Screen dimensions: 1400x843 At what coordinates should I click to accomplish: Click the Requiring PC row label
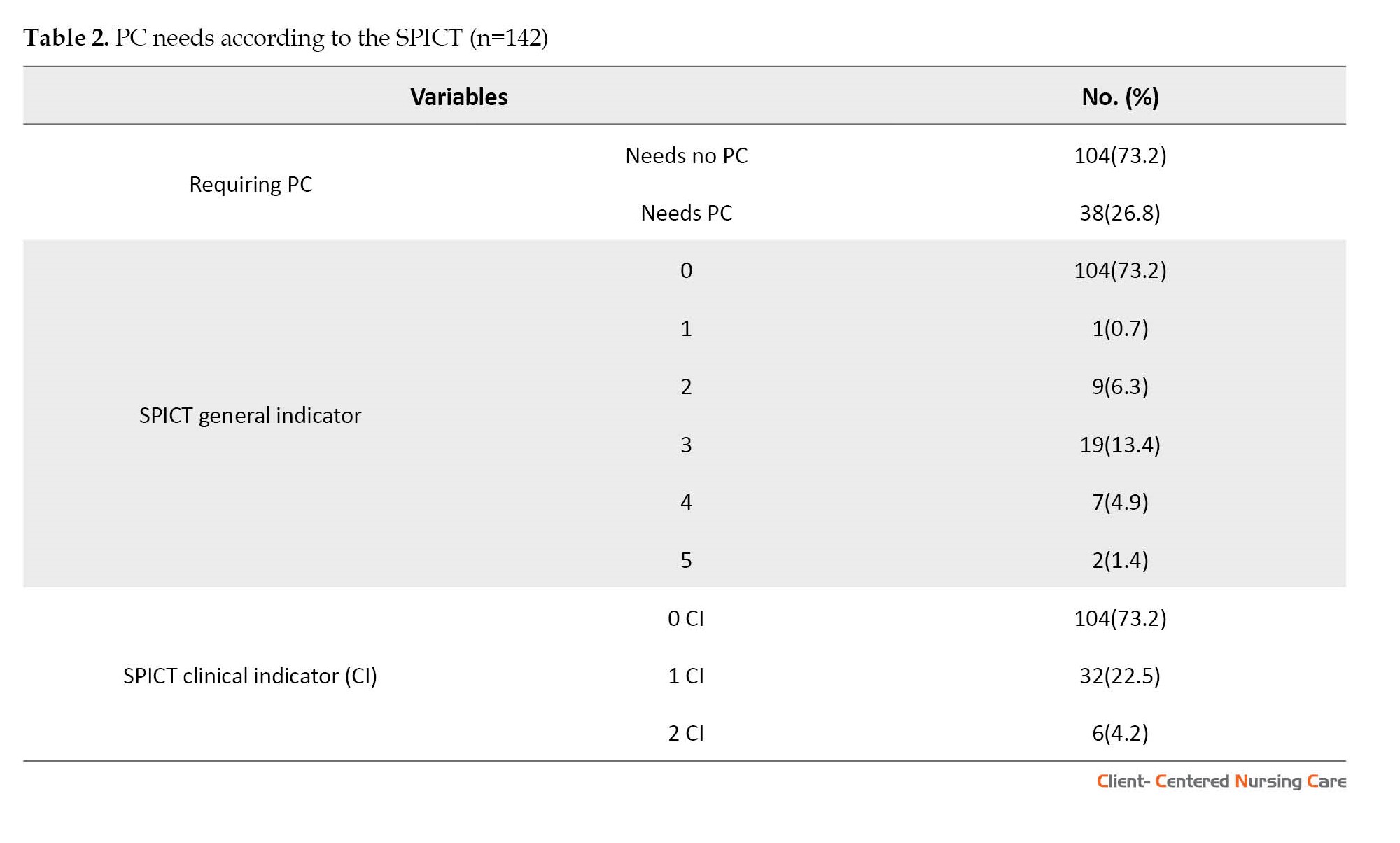tap(251, 184)
